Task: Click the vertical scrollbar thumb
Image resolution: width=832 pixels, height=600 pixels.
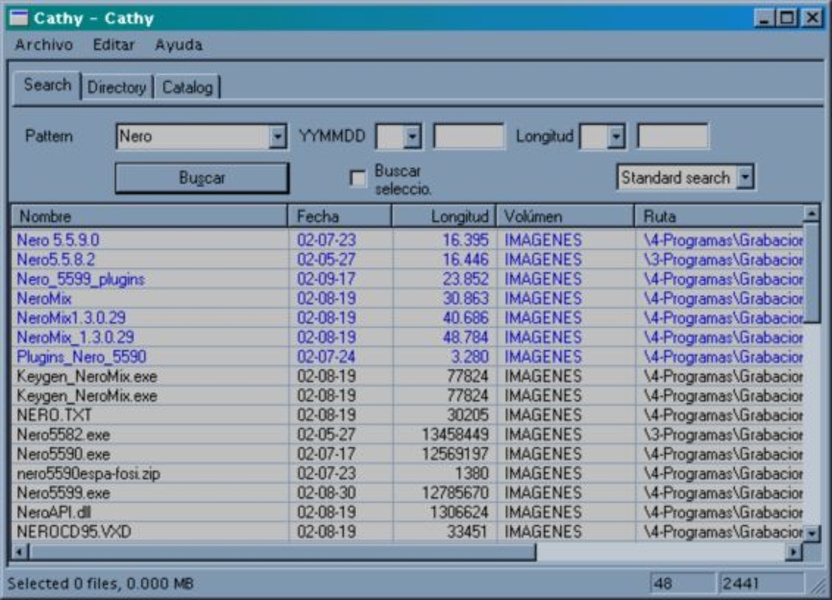Action: click(811, 273)
